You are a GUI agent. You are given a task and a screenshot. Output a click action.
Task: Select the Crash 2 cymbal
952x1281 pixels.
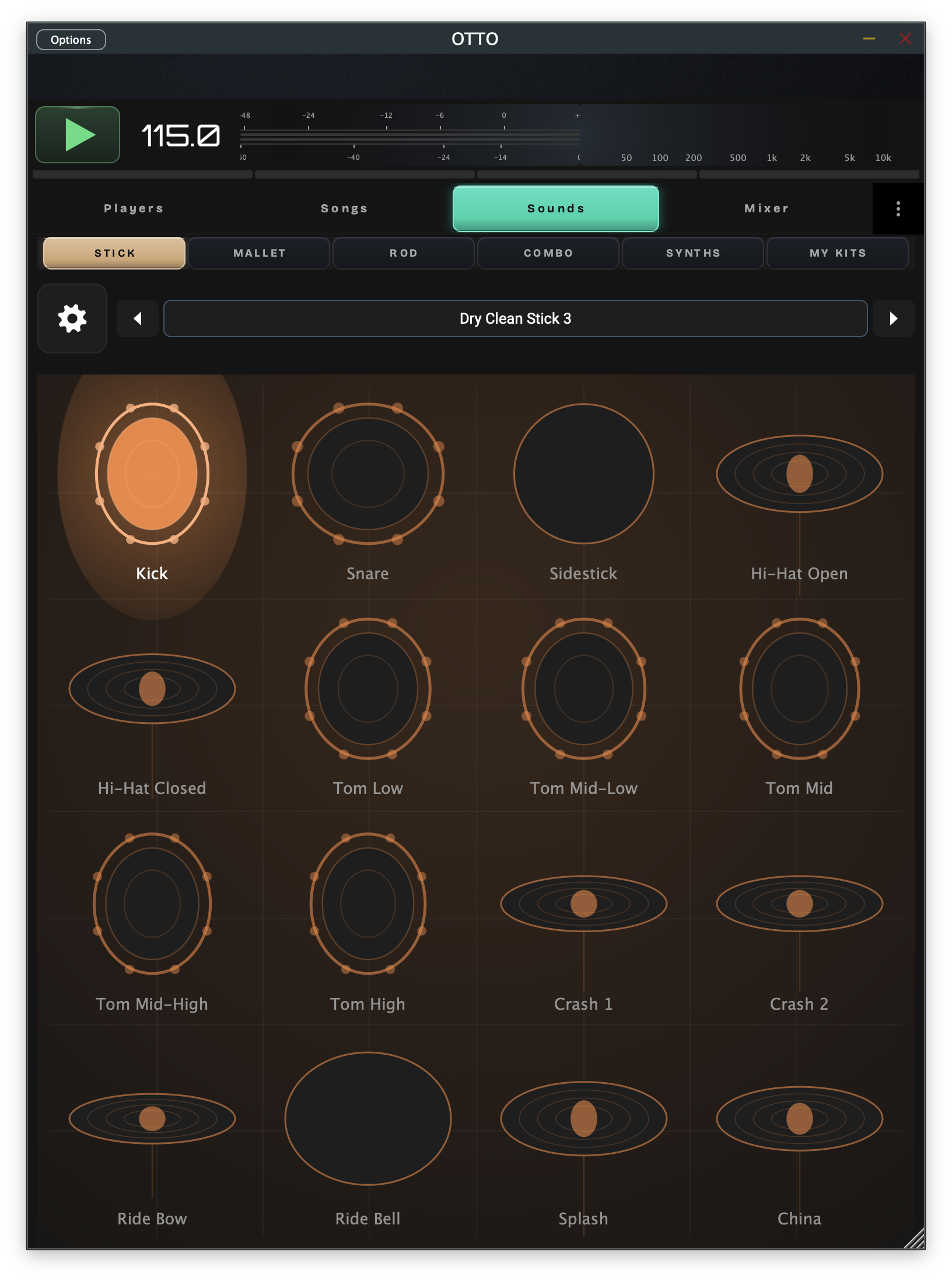800,904
